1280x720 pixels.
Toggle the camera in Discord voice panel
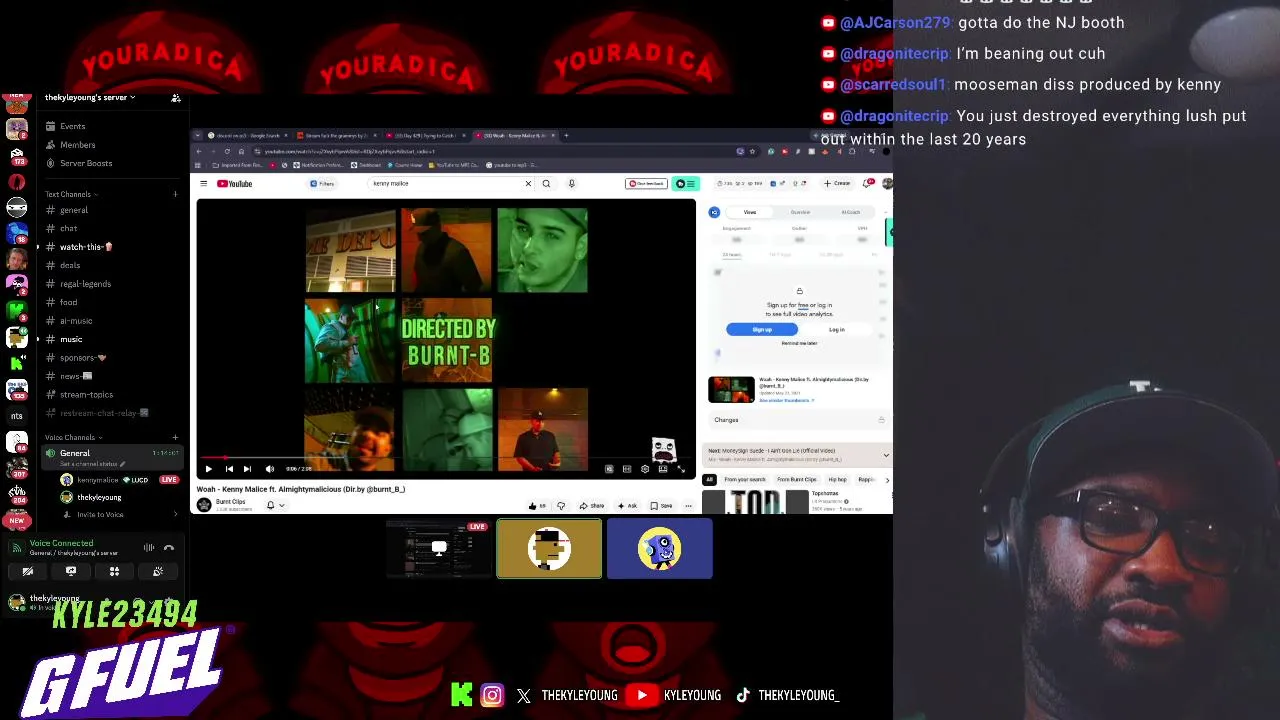28,571
